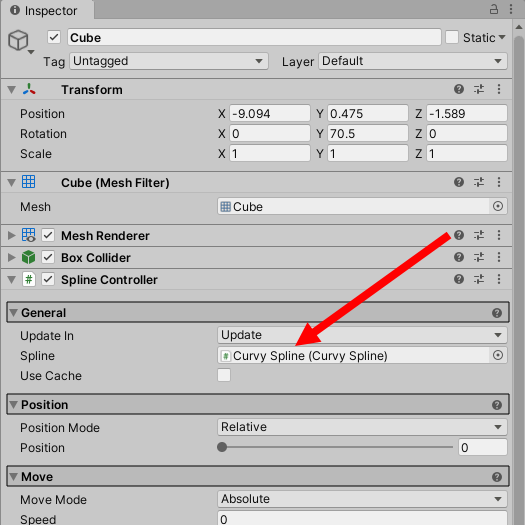Collapse the Move section
The image size is (525, 525).
coord(13,477)
